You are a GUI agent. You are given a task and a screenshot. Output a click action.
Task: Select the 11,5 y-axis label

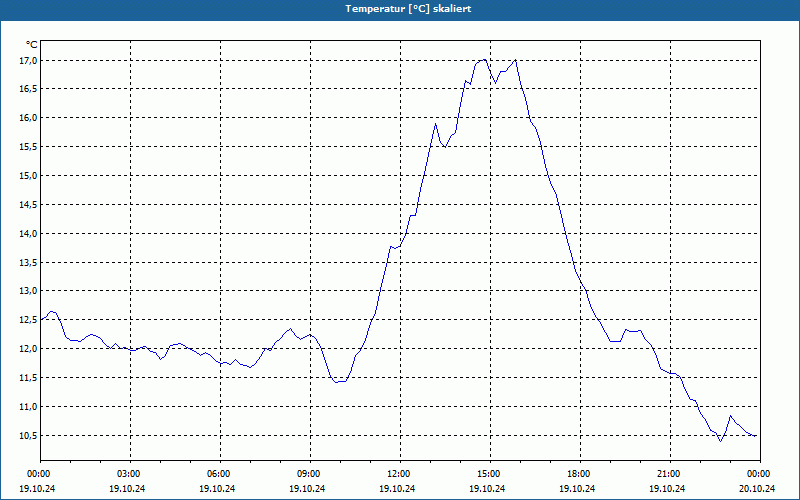click(29, 378)
